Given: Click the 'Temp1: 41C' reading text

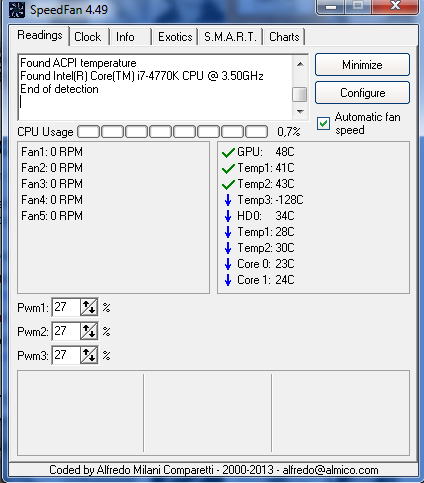Looking at the screenshot, I should (266, 168).
